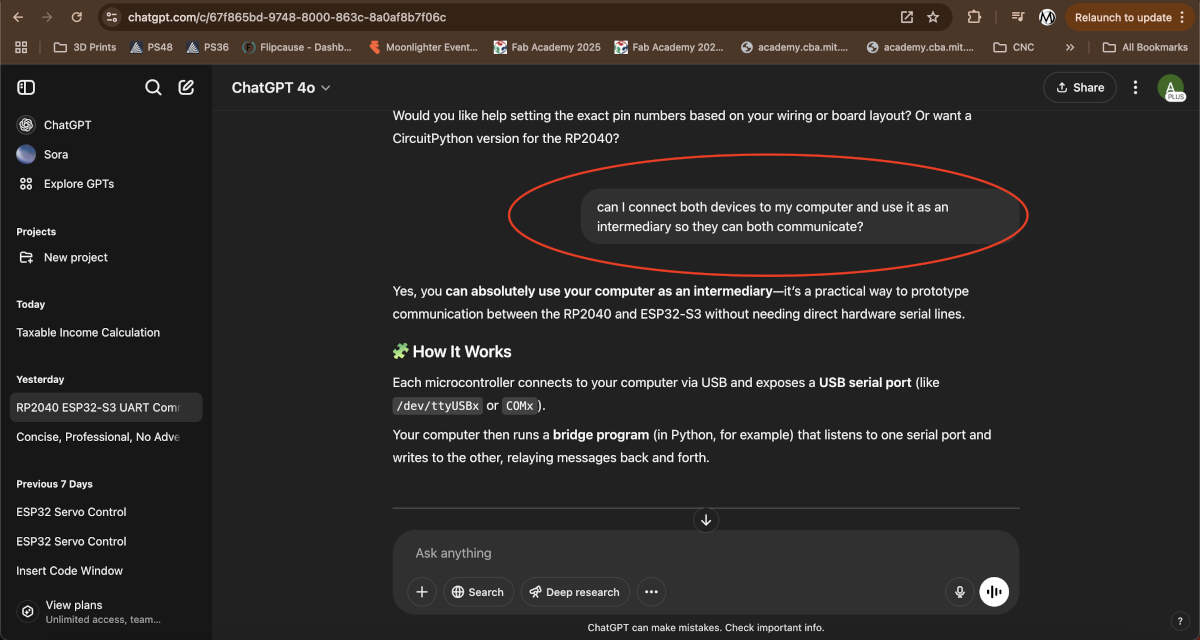Click the How It Works heading
Screen dimensions: 1200x640
pos(451,352)
